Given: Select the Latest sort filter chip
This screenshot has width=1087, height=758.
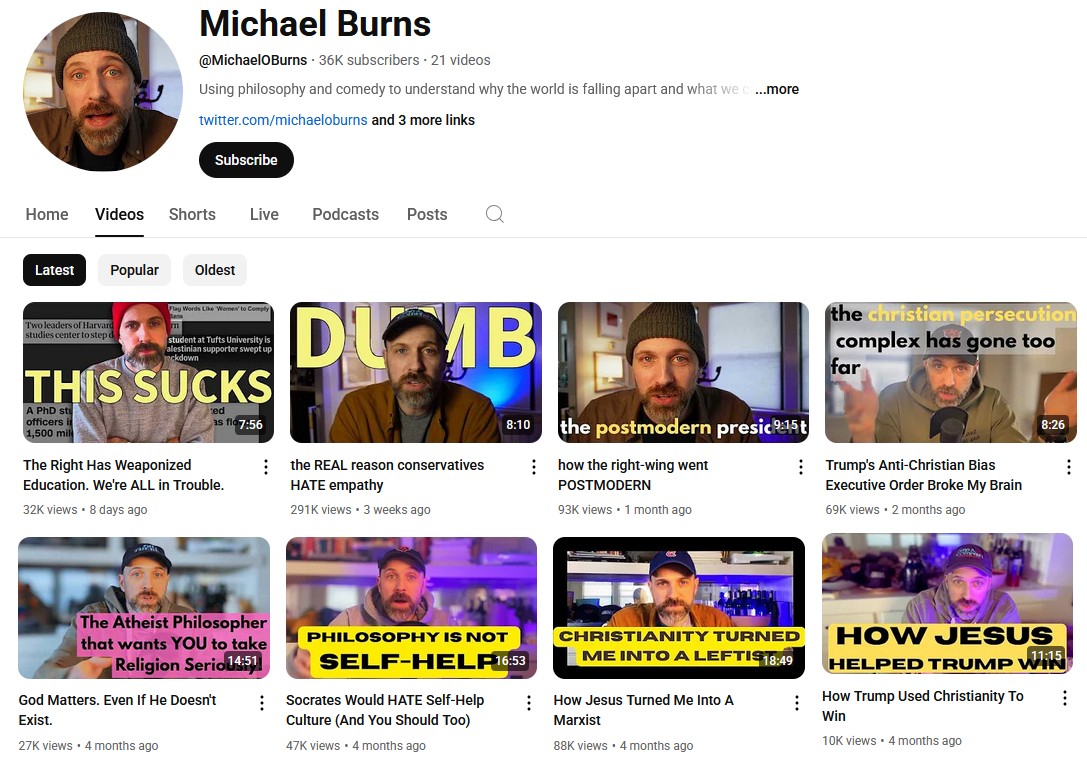Looking at the screenshot, I should [54, 270].
